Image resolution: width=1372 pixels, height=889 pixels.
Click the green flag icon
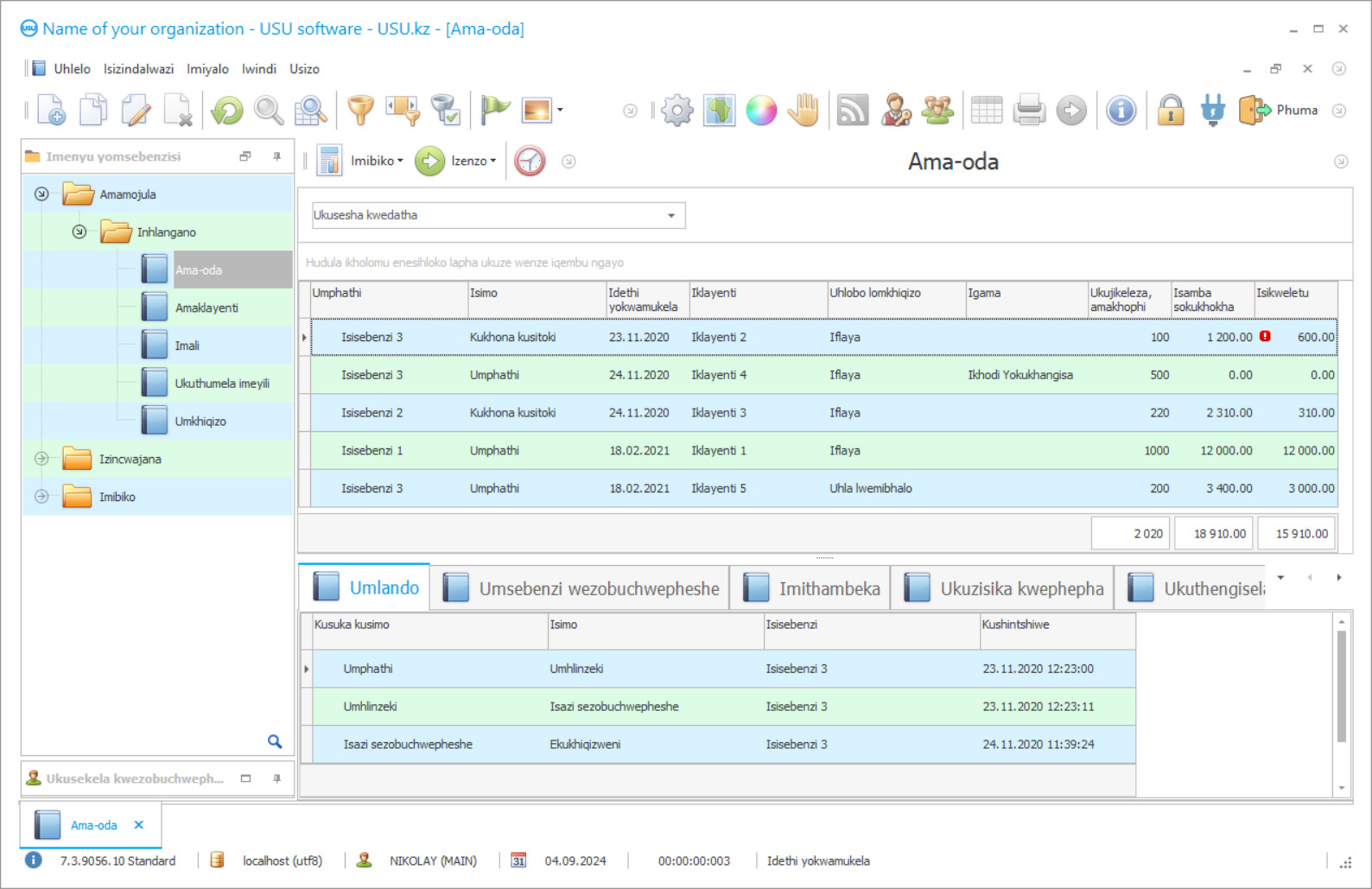coord(495,111)
